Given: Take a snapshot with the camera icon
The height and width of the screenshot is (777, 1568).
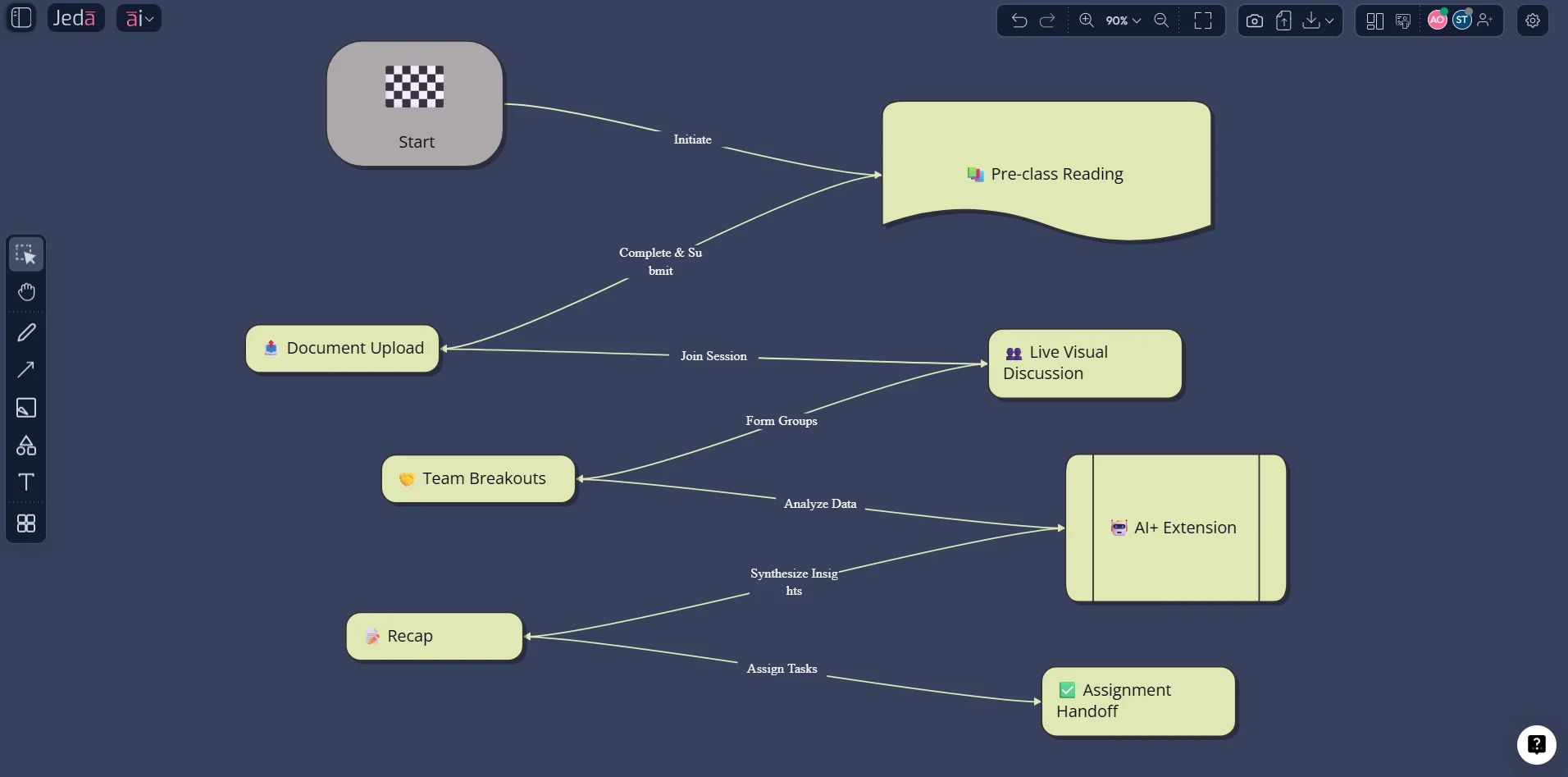Looking at the screenshot, I should coord(1254,21).
